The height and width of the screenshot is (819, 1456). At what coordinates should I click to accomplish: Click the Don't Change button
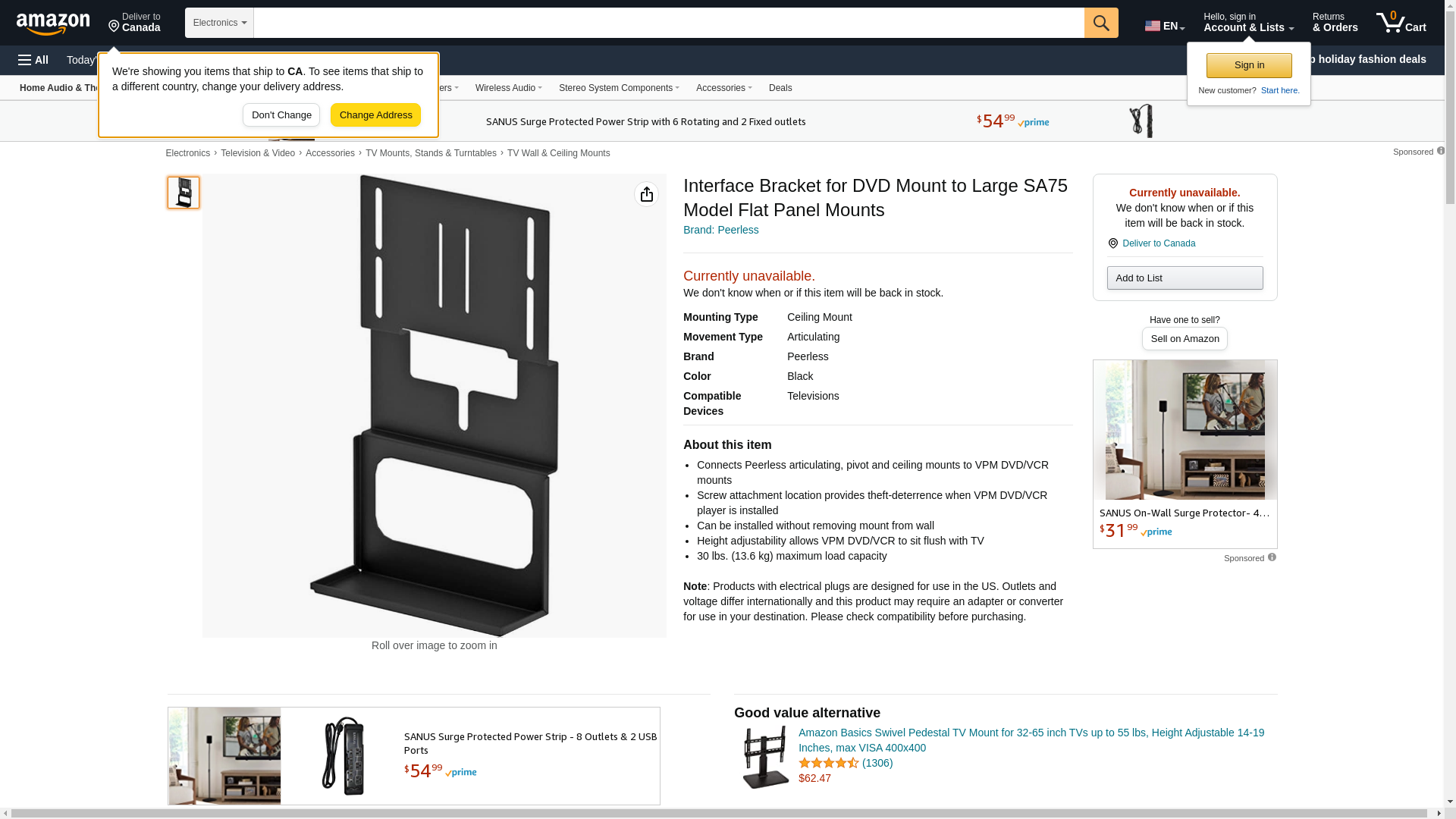coord(281,115)
